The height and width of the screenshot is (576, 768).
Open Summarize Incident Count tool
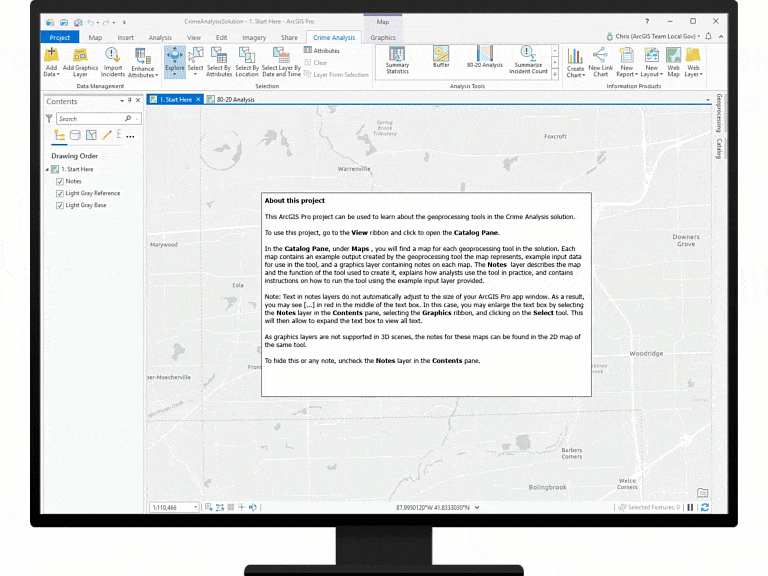pos(528,60)
